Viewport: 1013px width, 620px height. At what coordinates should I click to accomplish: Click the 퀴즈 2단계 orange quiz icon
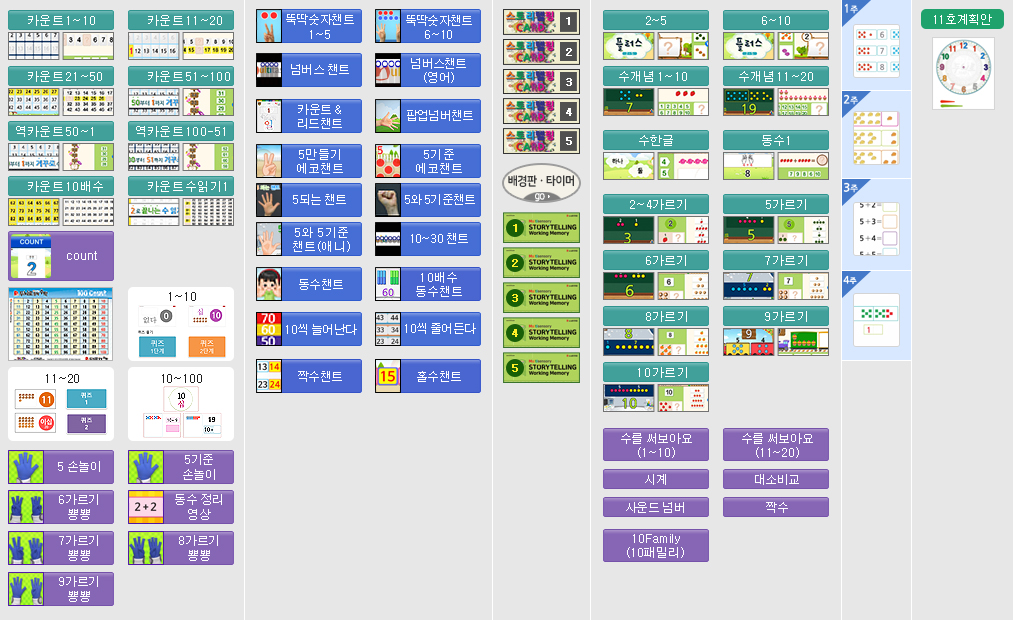point(208,347)
